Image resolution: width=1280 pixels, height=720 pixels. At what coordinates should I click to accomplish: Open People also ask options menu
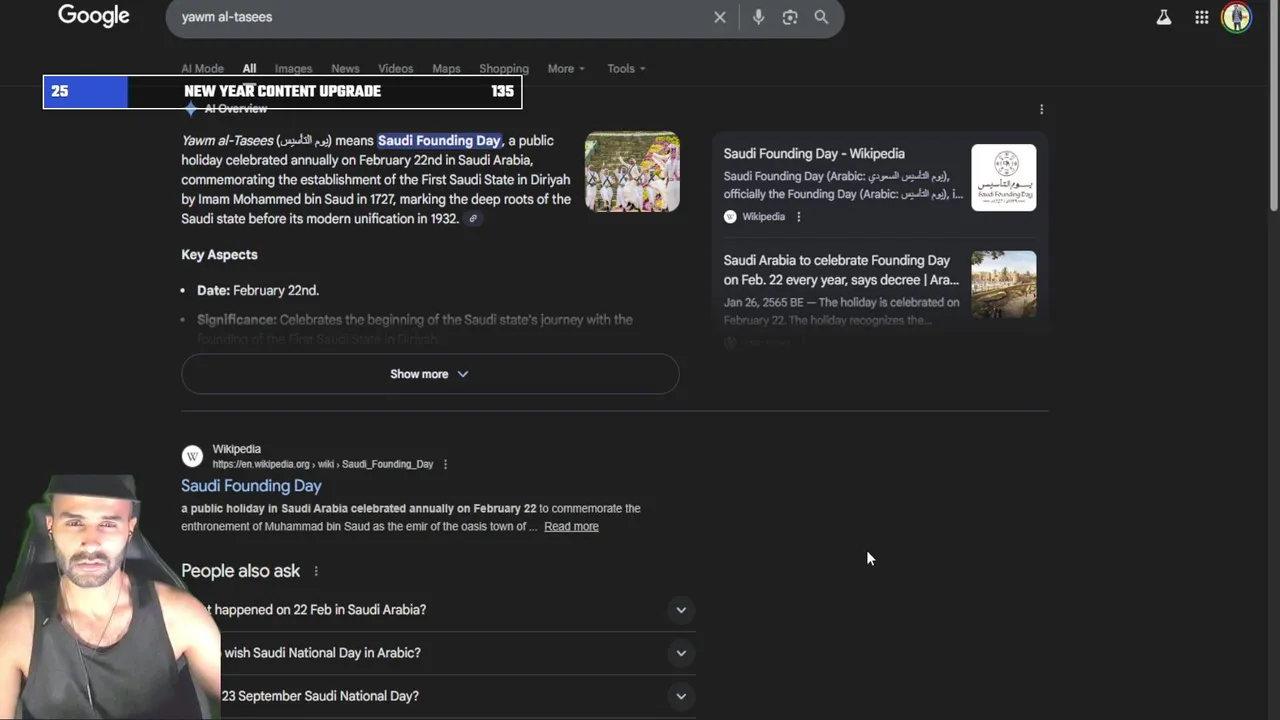point(316,571)
